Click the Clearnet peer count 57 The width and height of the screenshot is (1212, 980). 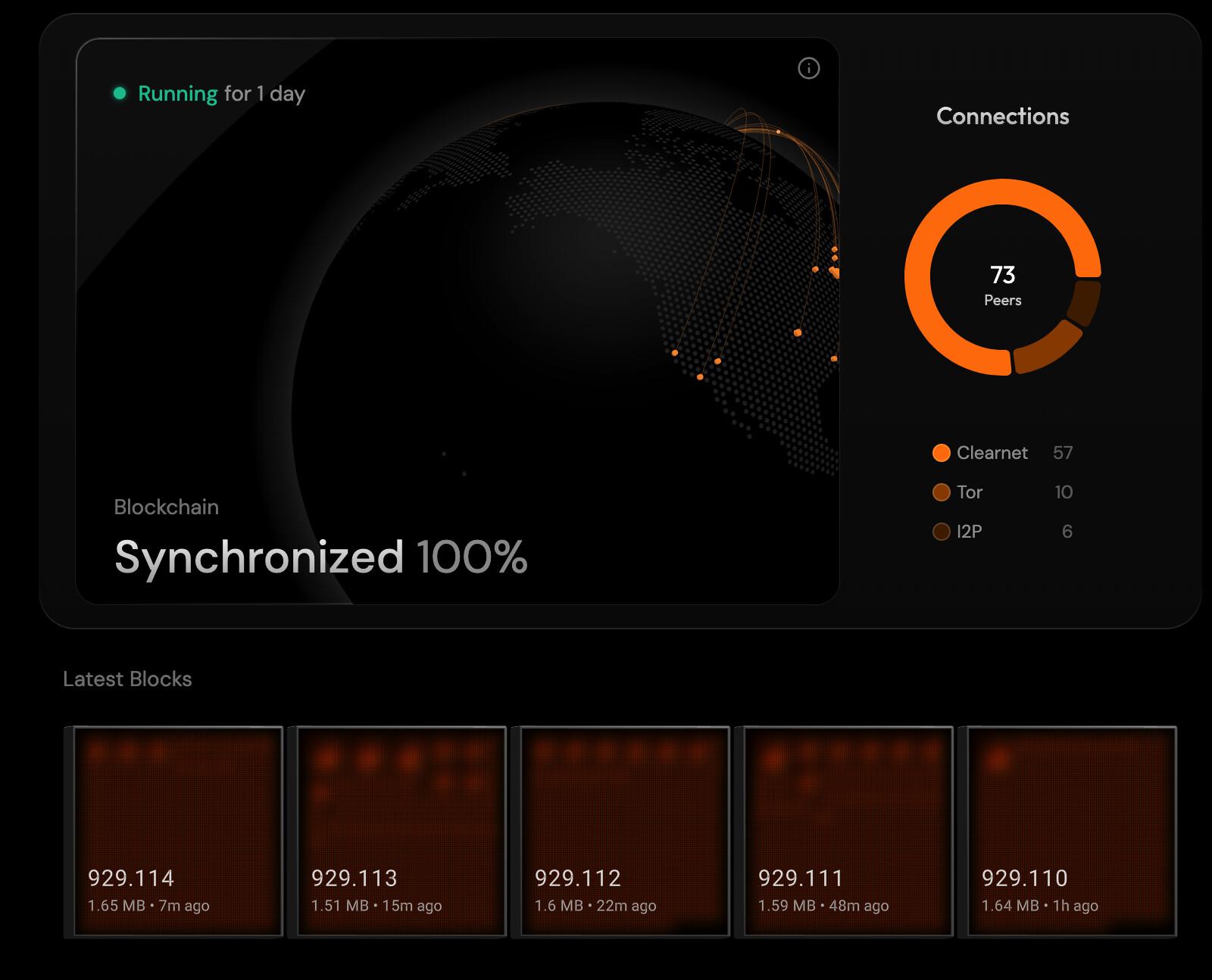pyautogui.click(x=1063, y=453)
